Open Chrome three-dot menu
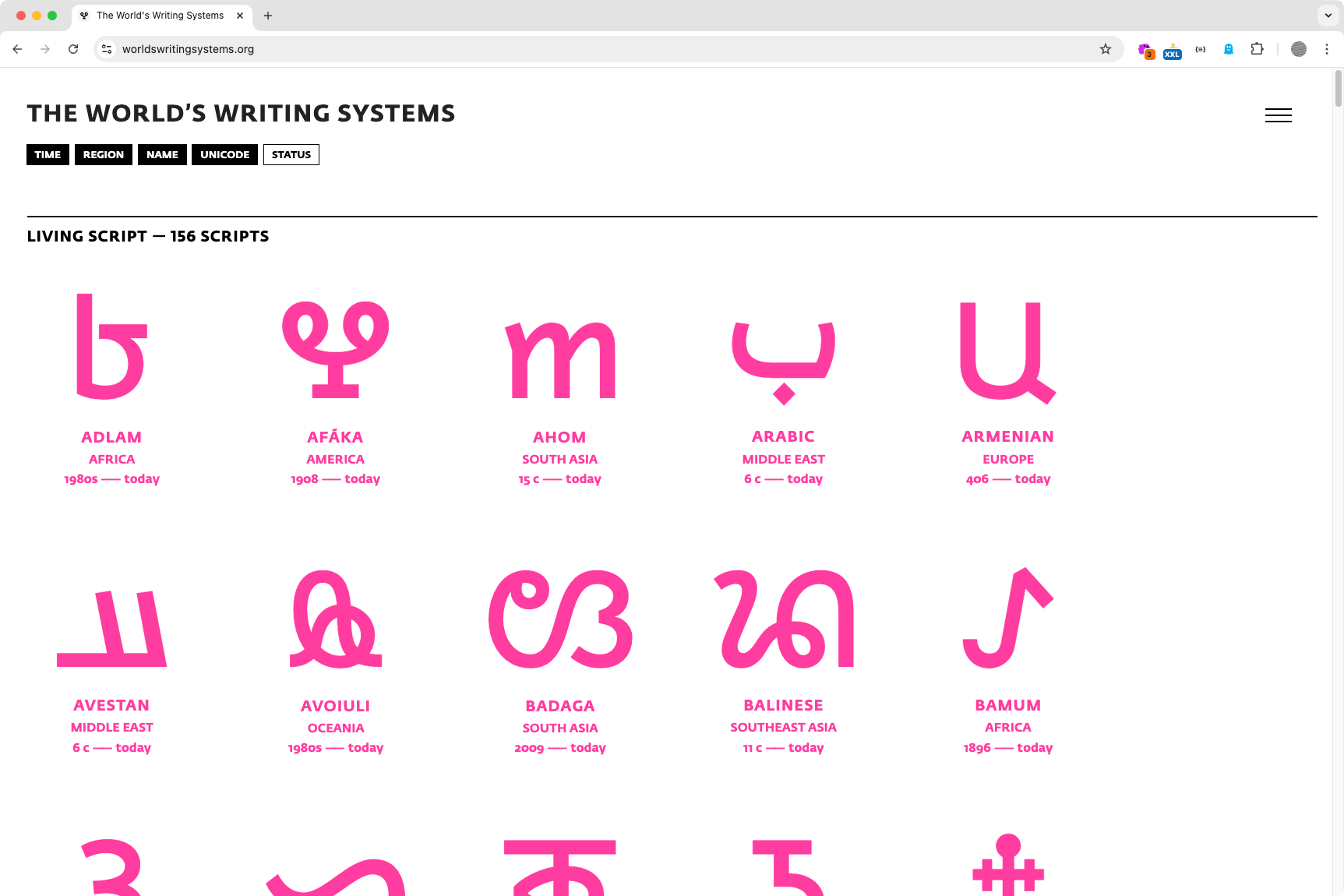This screenshot has height=896, width=1344. point(1327,49)
